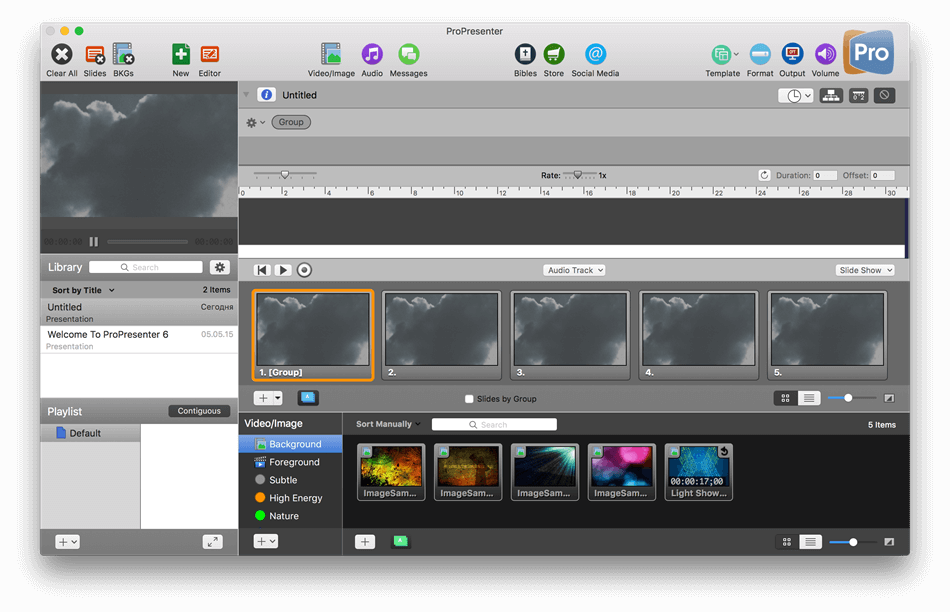
Task: Open the Slide Show dropdown
Action: click(865, 270)
